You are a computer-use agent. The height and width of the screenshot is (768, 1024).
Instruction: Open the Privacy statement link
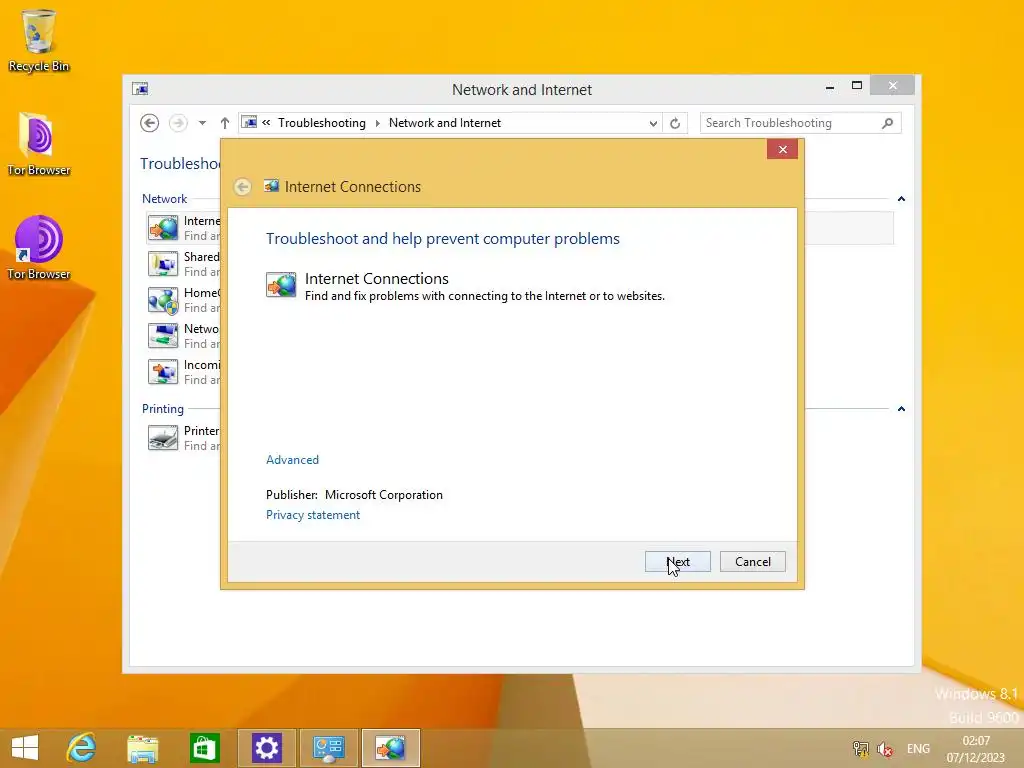point(313,515)
